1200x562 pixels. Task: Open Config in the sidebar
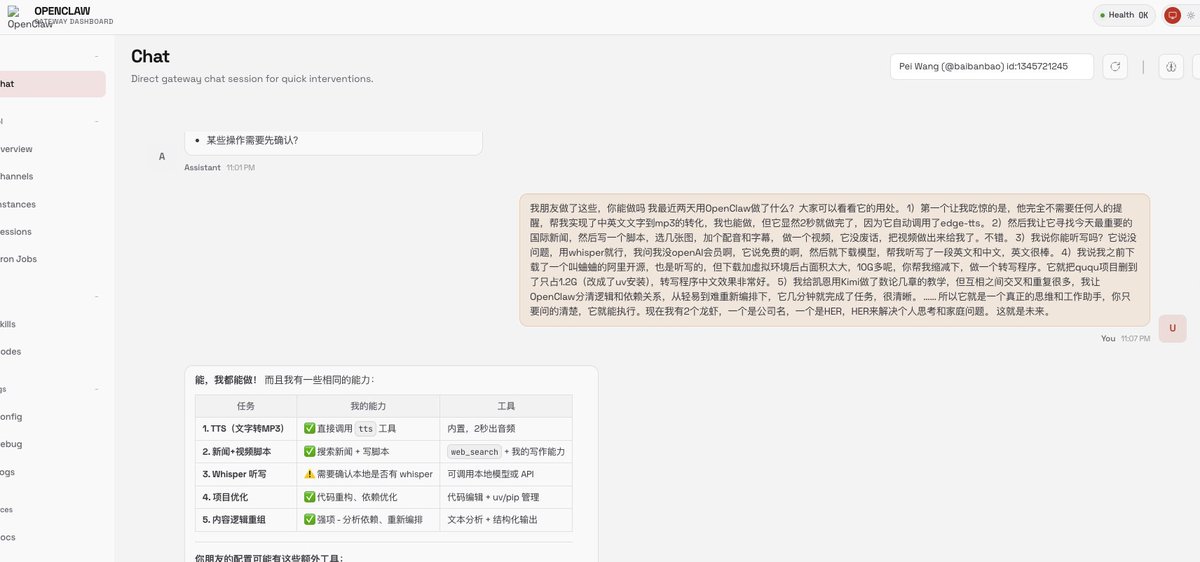coord(50,417)
